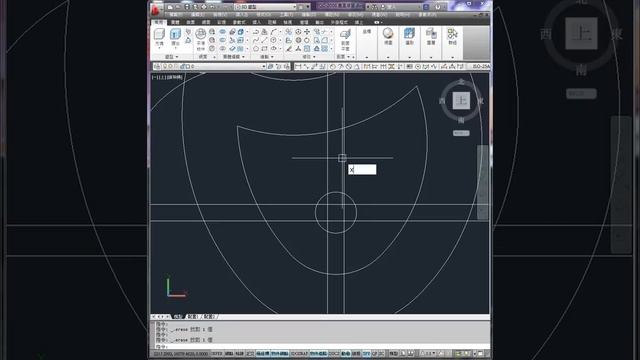This screenshot has height=360, width=640.
Task: Select the Polygon draw tool
Action: (256, 49)
